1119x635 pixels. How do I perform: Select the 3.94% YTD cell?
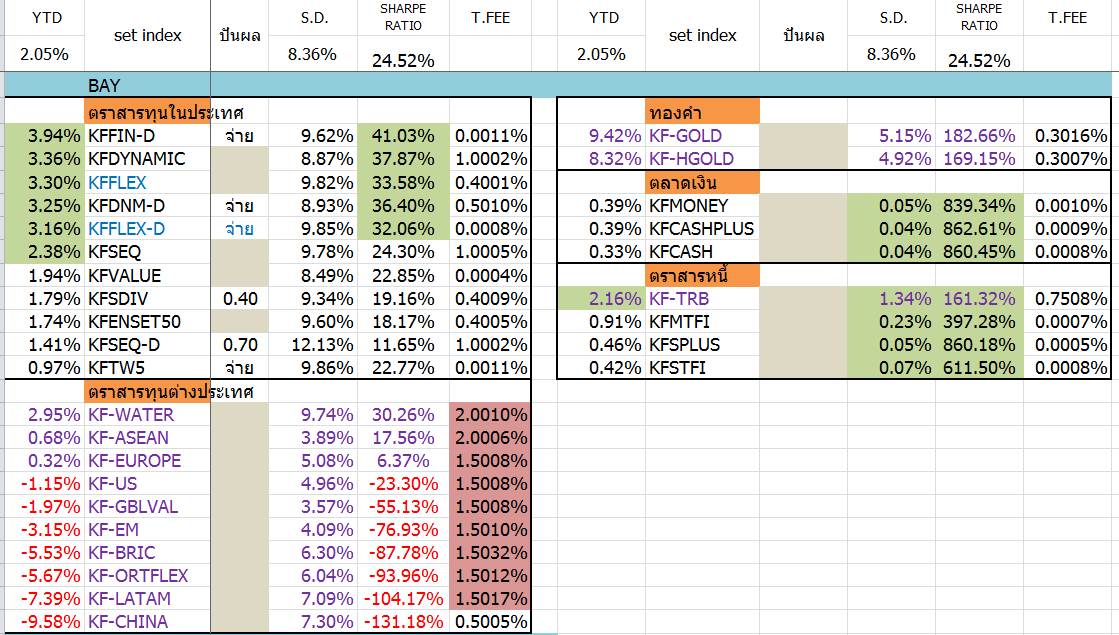point(44,136)
